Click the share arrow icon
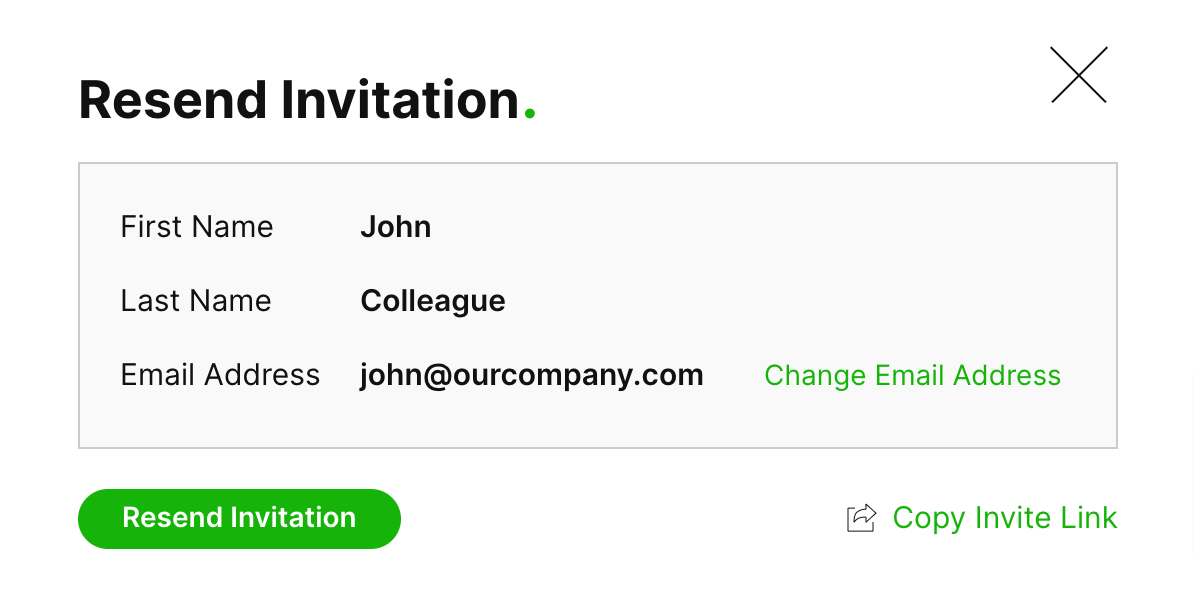This screenshot has width=1194, height=606. (861, 518)
